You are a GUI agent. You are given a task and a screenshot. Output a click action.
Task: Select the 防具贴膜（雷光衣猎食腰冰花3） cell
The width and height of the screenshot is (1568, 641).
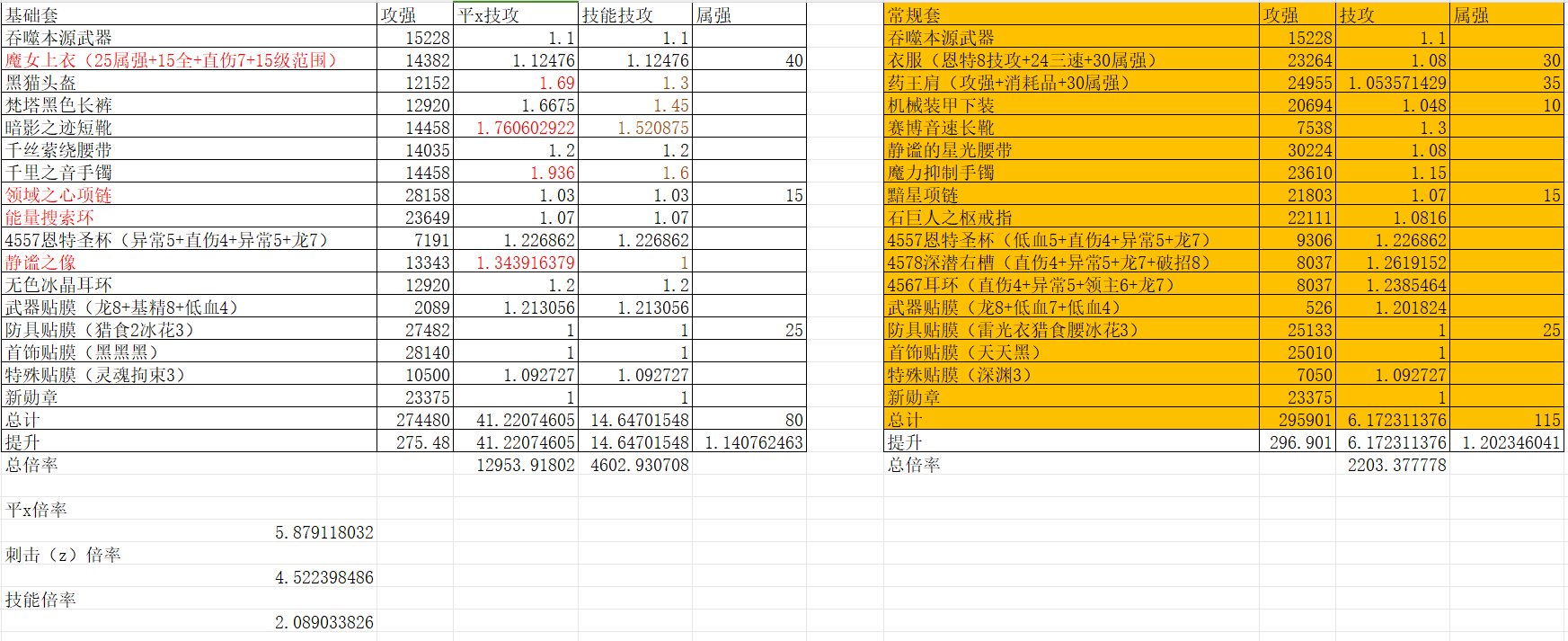1071,330
